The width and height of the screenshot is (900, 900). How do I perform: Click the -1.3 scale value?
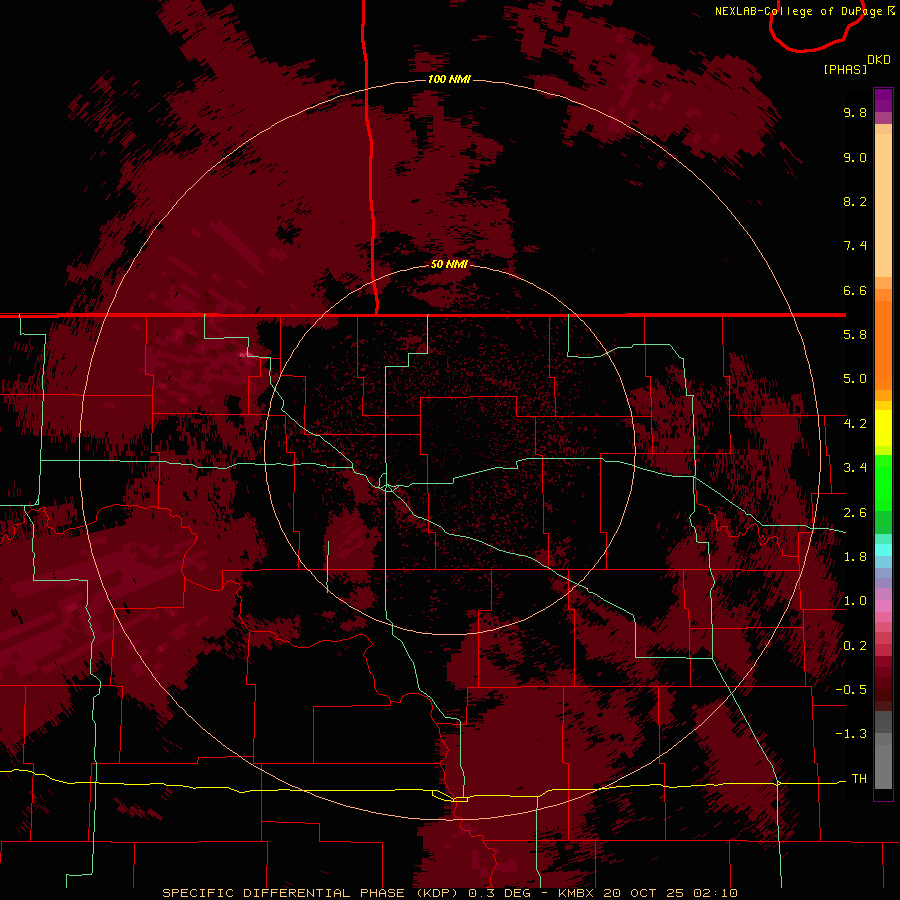pos(851,734)
